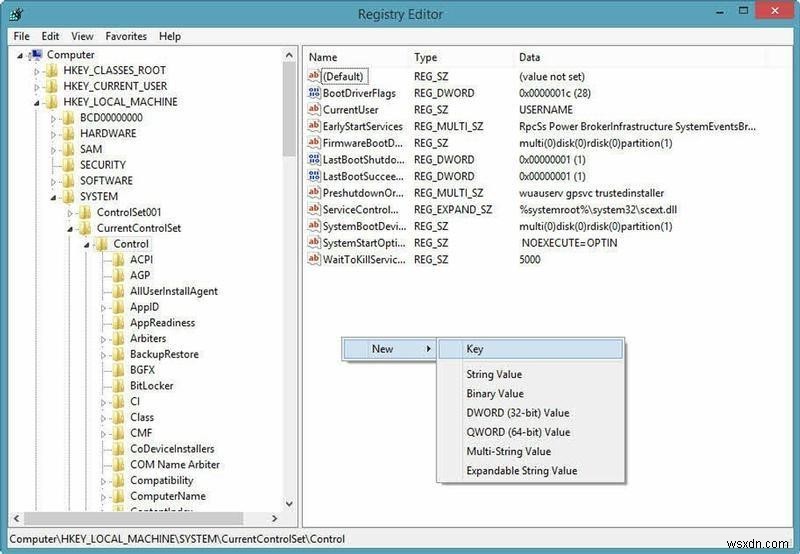800x554 pixels.
Task: Click the SECURITY folder icon
Action: click(x=68, y=165)
